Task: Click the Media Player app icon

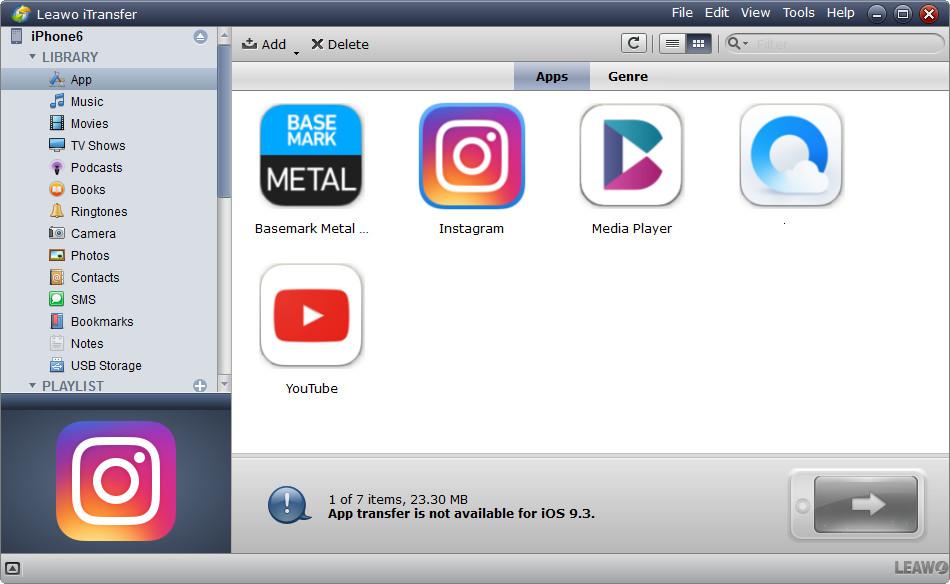Action: (631, 156)
